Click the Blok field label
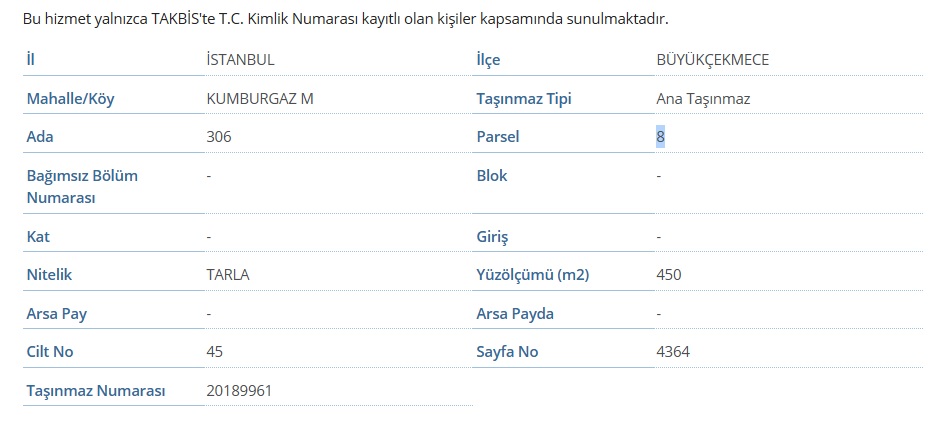 (x=492, y=176)
